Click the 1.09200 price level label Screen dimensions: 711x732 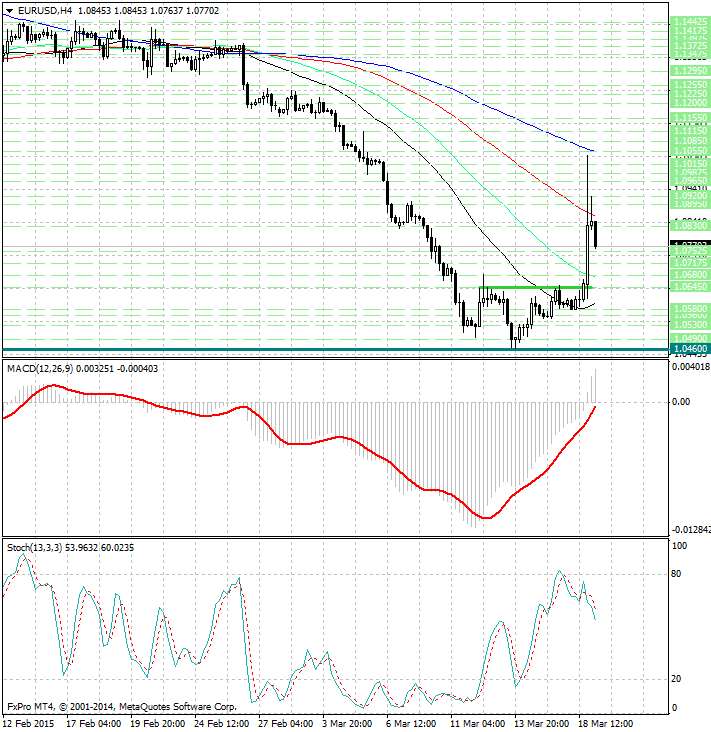point(690,196)
